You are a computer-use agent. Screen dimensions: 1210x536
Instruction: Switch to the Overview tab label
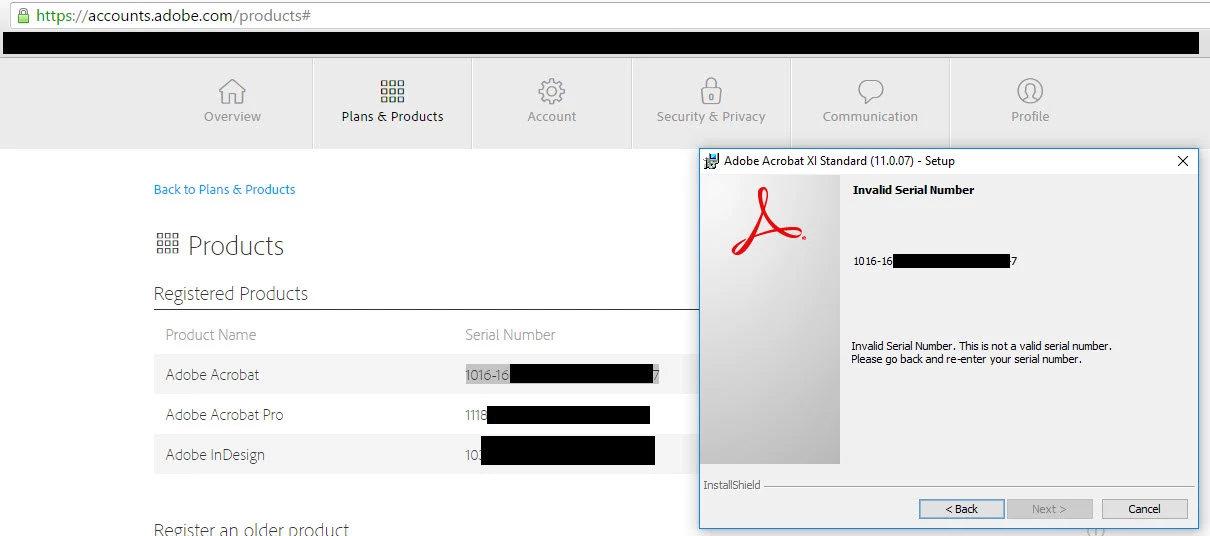232,117
